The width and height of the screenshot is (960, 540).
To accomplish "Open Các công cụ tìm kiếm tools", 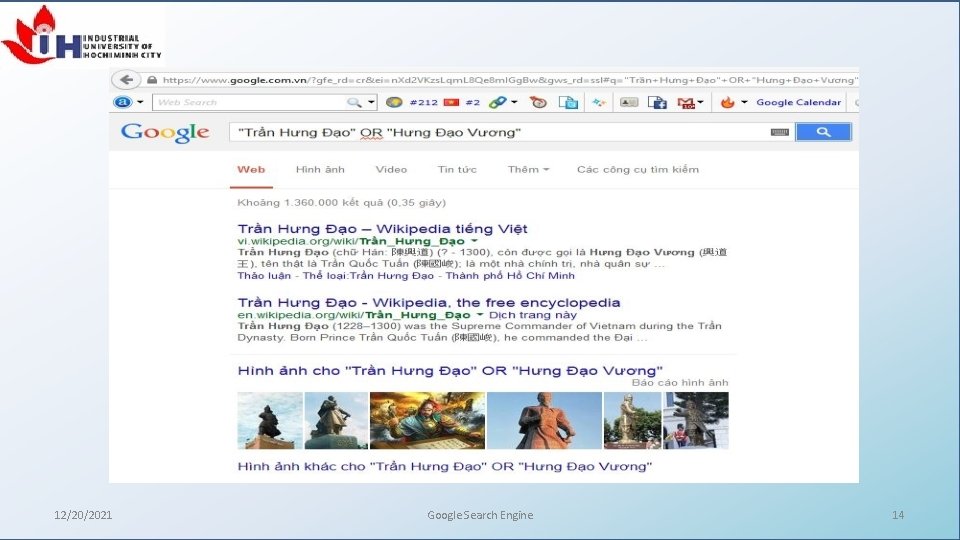I will 637,170.
